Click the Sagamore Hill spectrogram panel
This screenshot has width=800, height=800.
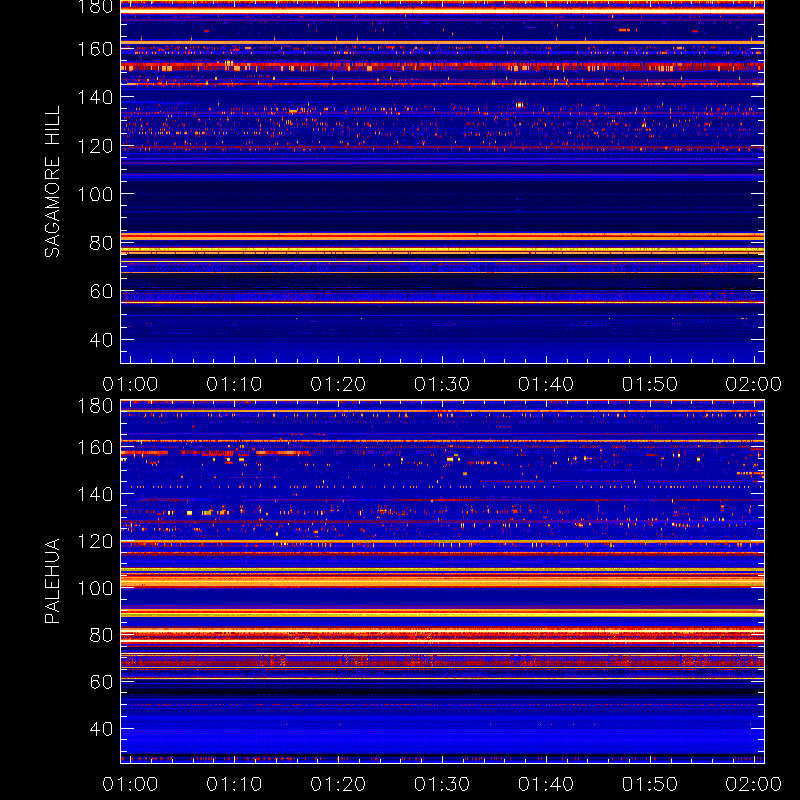(x=442, y=182)
